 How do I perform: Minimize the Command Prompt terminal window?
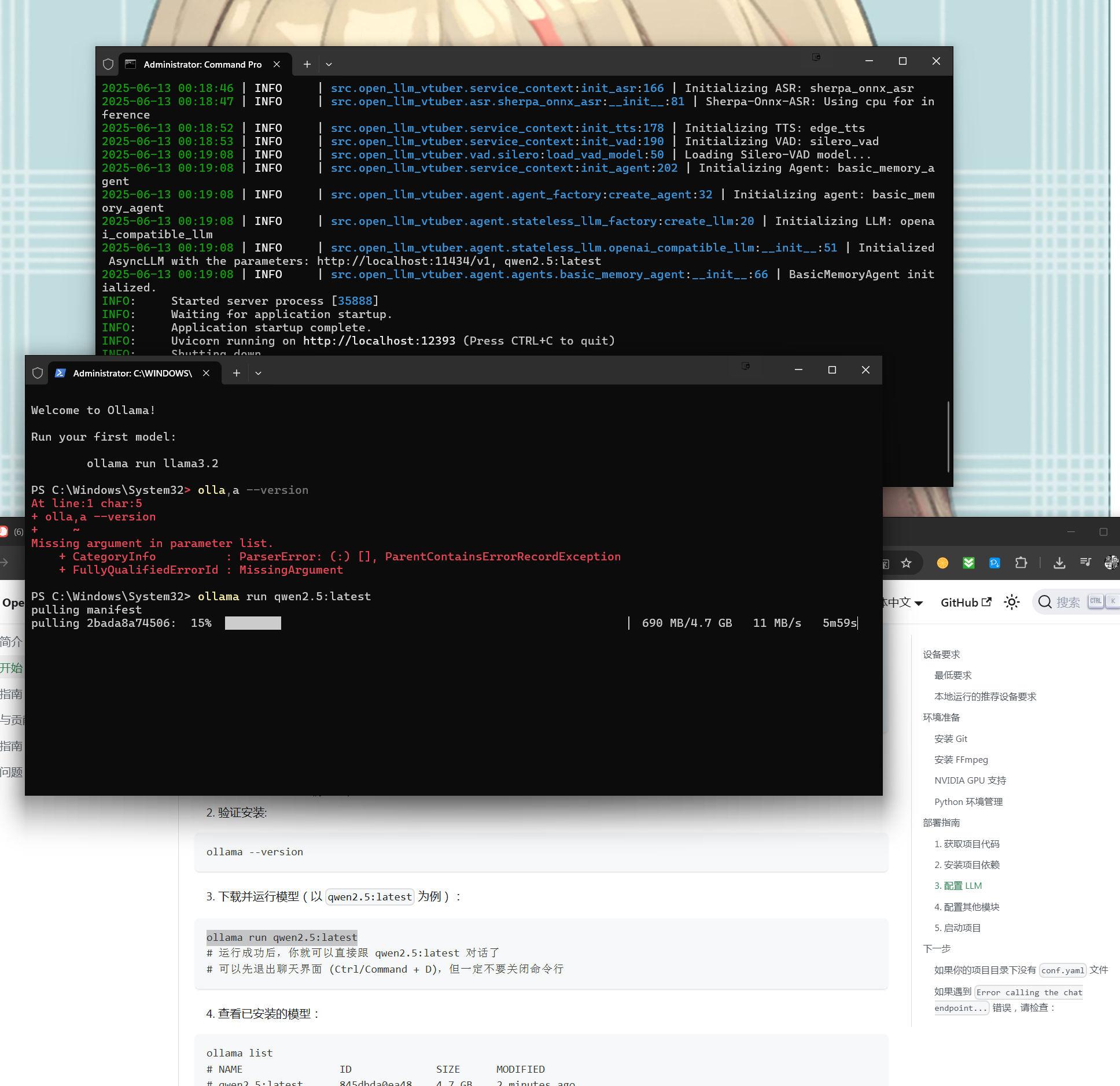point(869,61)
